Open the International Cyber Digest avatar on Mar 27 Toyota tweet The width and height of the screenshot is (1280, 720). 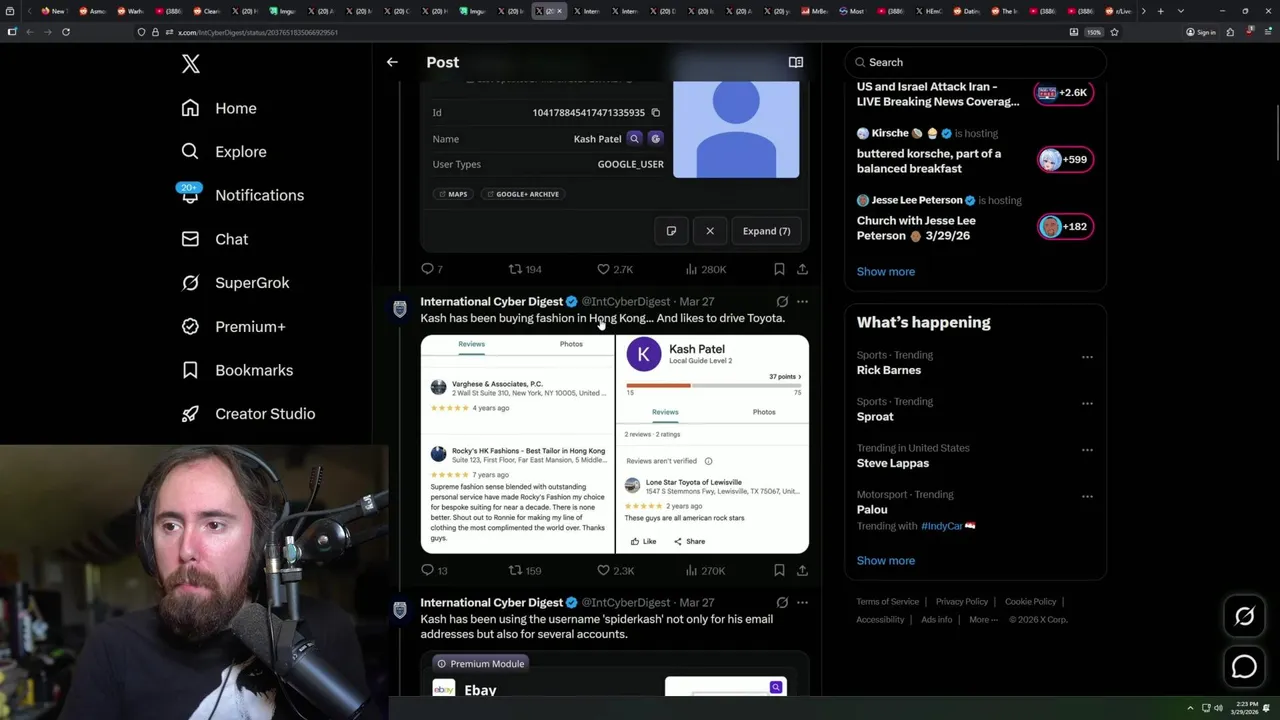[x=400, y=310]
